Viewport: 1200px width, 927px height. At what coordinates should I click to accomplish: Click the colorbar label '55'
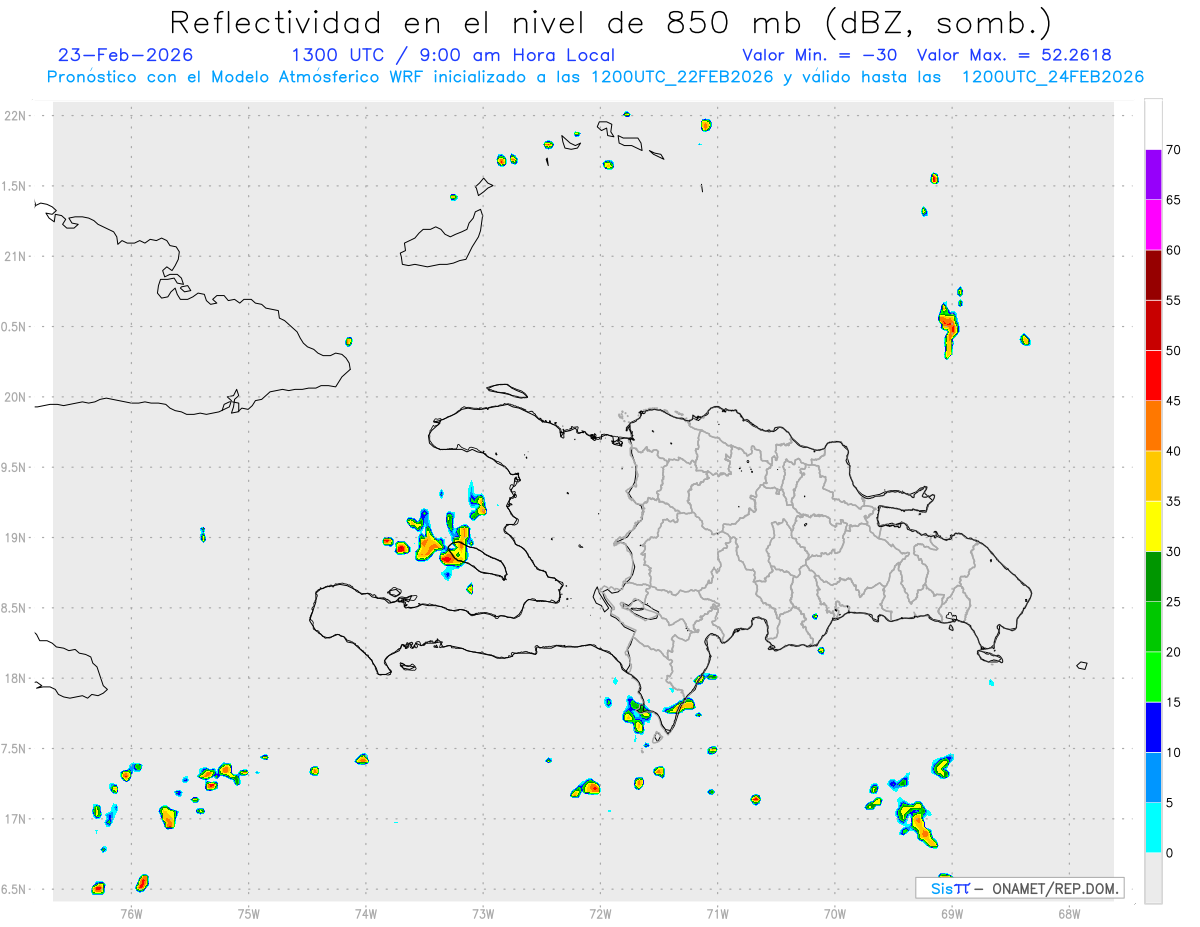point(1175,300)
